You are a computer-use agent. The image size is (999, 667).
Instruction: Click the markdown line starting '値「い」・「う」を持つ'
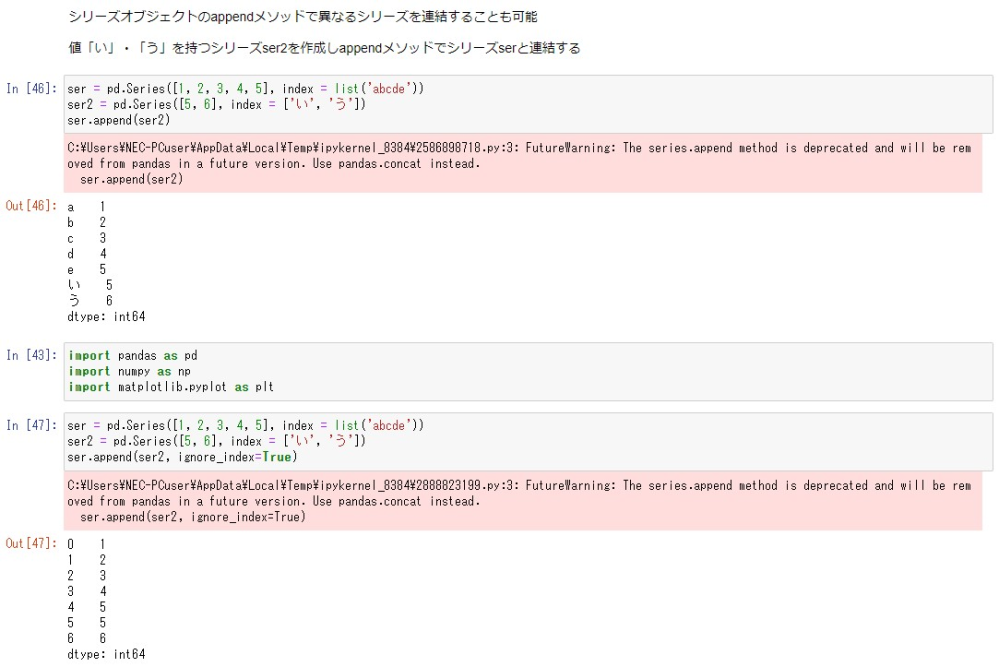pyautogui.click(x=324, y=48)
